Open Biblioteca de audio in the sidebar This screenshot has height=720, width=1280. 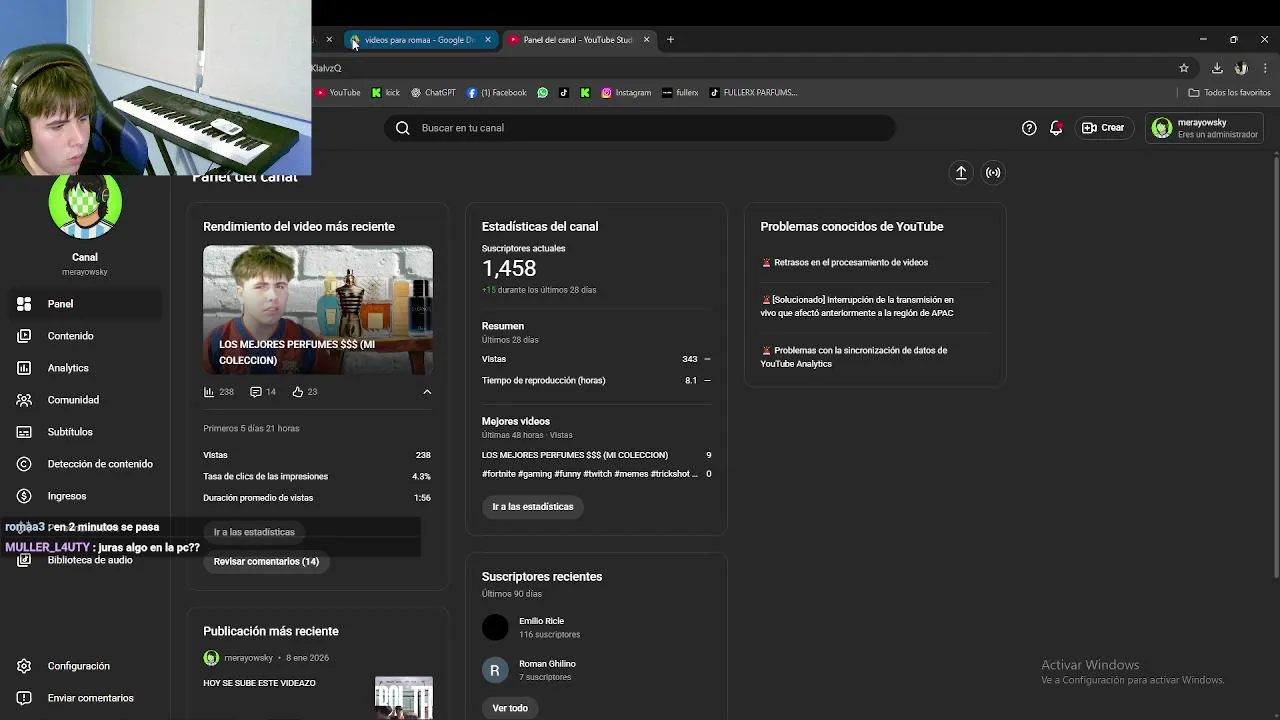(x=85, y=560)
